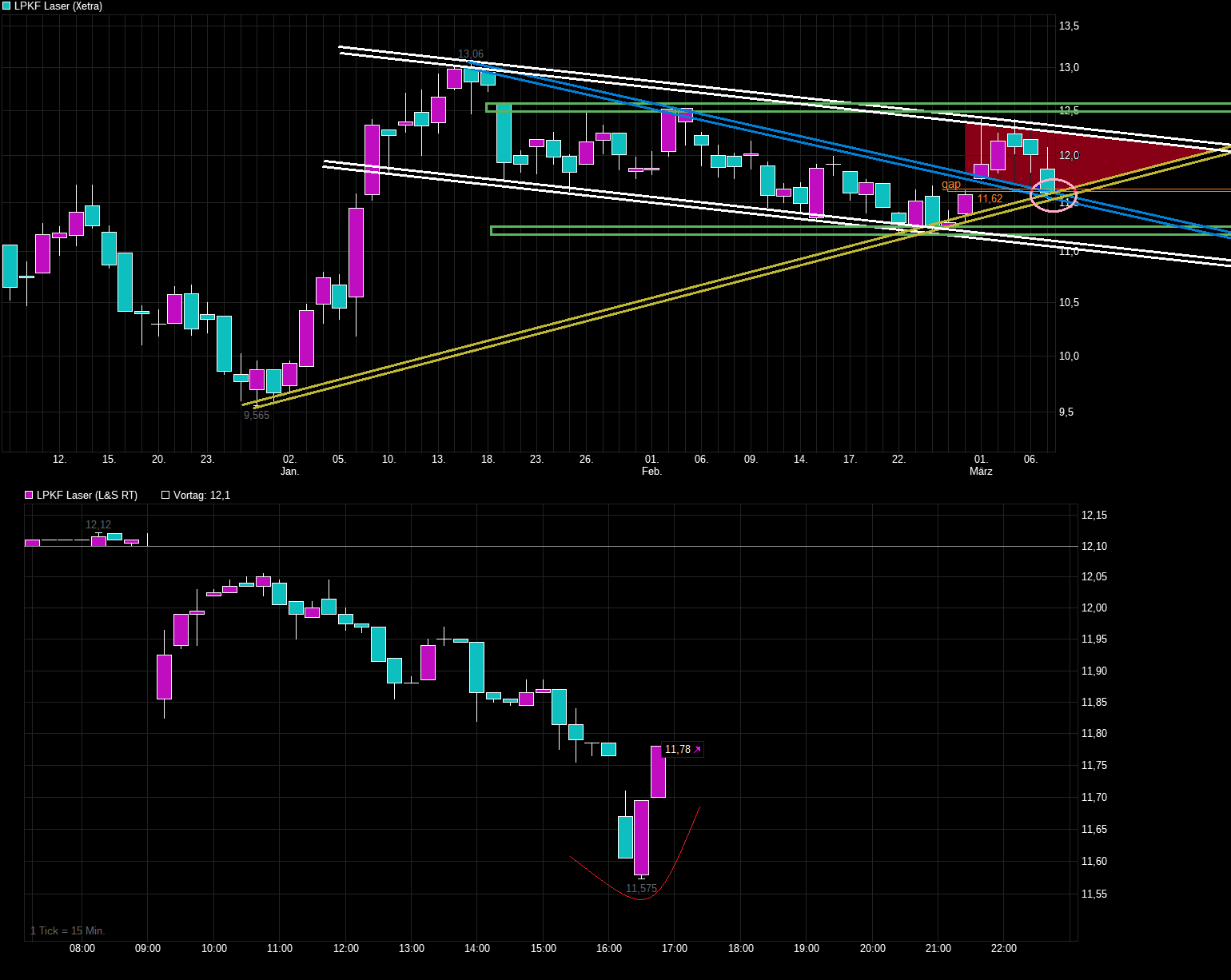Click the orange gap annotation label
The image size is (1231, 980).
(951, 184)
